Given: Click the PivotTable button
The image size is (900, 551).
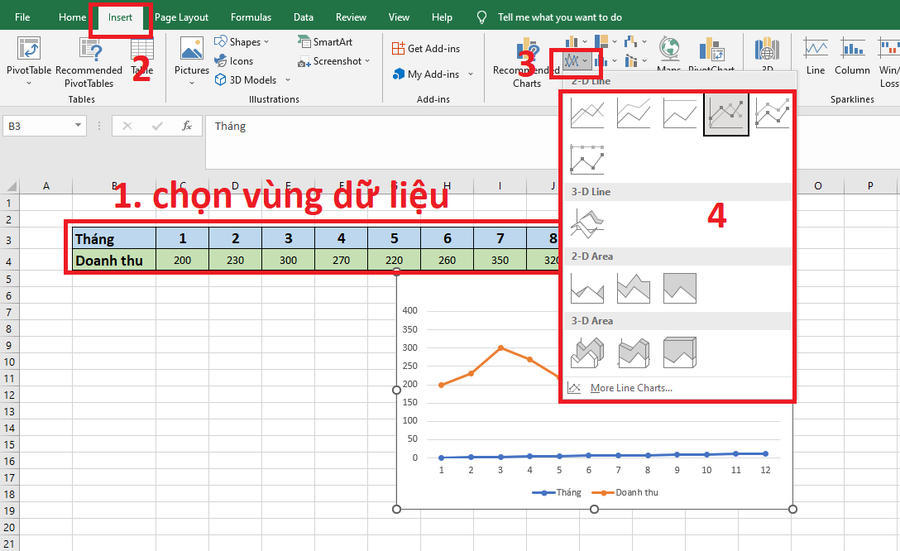Looking at the screenshot, I should tap(29, 61).
